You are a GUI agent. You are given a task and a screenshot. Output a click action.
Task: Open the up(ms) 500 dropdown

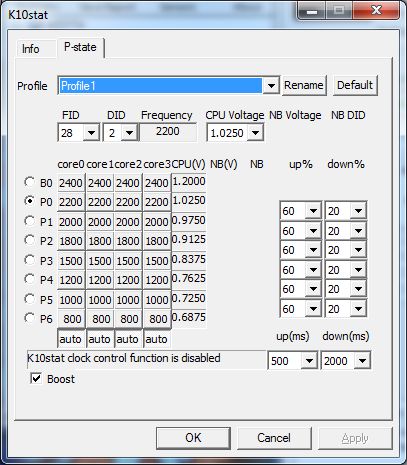(x=309, y=361)
